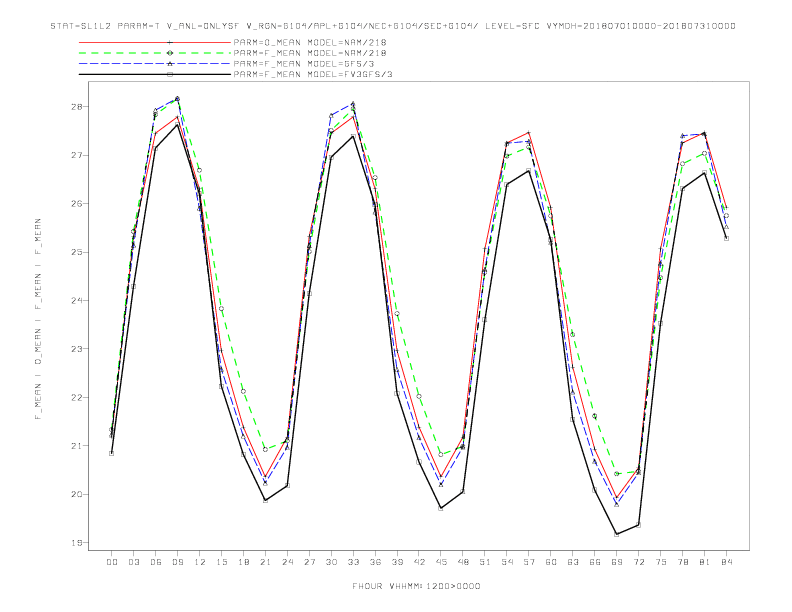Select legend entry PARM=F_MEAN MODEL=GFS/3
Viewport: 792px width, 612px height.
point(304,64)
